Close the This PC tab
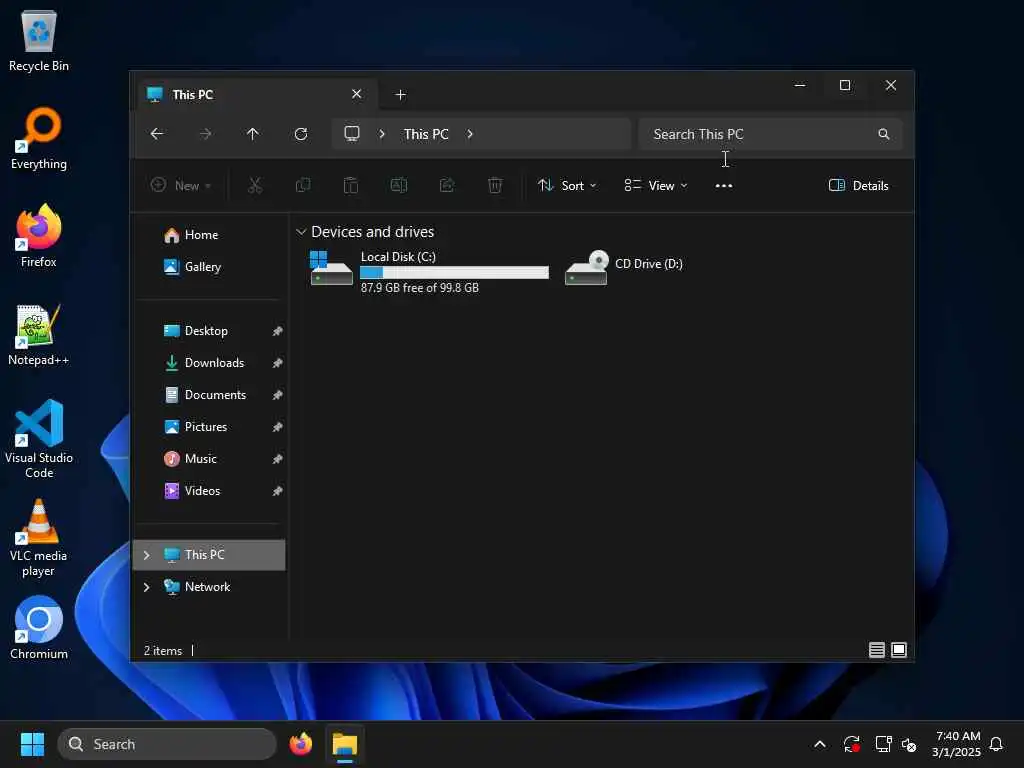 [x=357, y=94]
